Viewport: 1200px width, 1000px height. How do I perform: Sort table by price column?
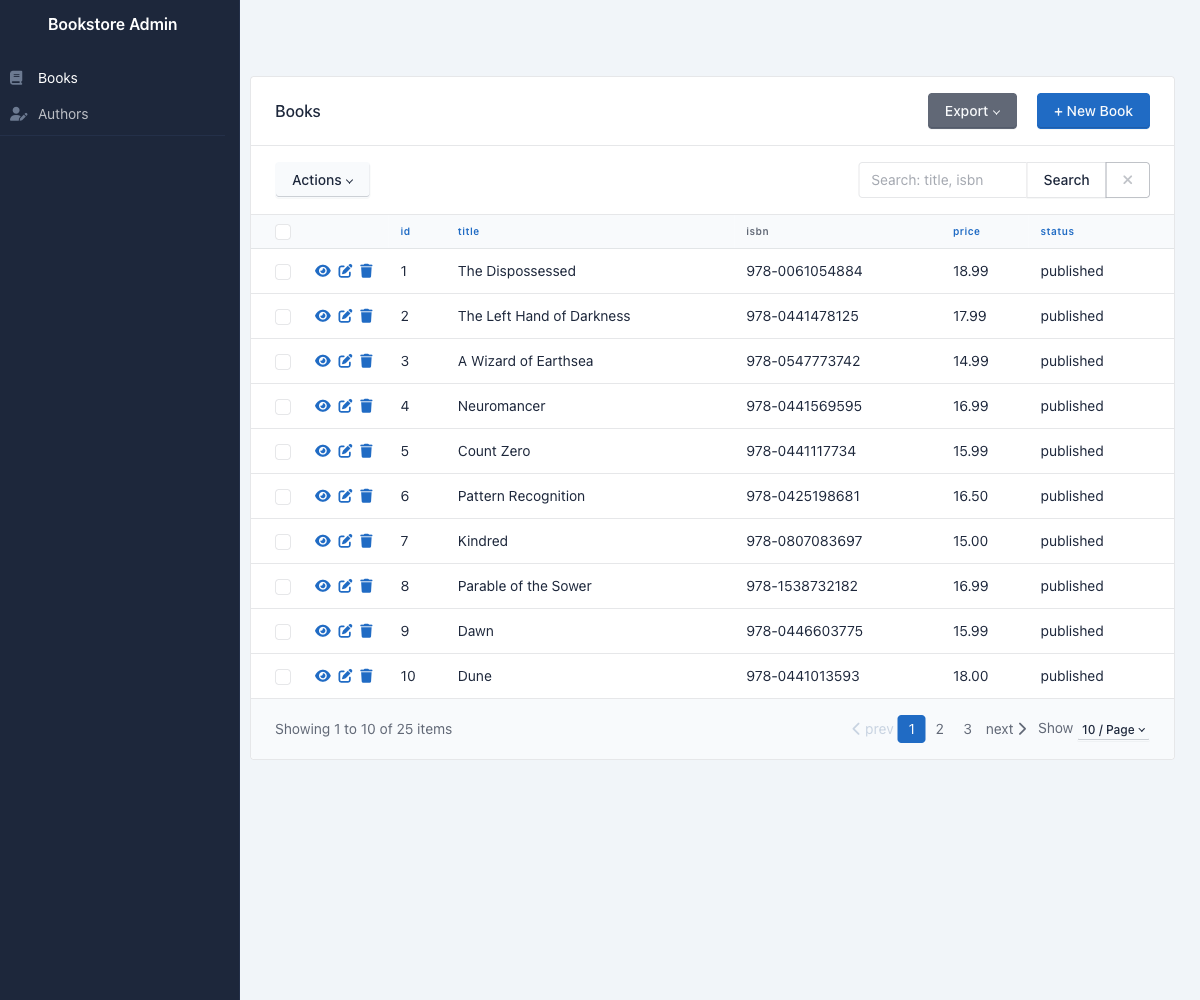tap(966, 231)
